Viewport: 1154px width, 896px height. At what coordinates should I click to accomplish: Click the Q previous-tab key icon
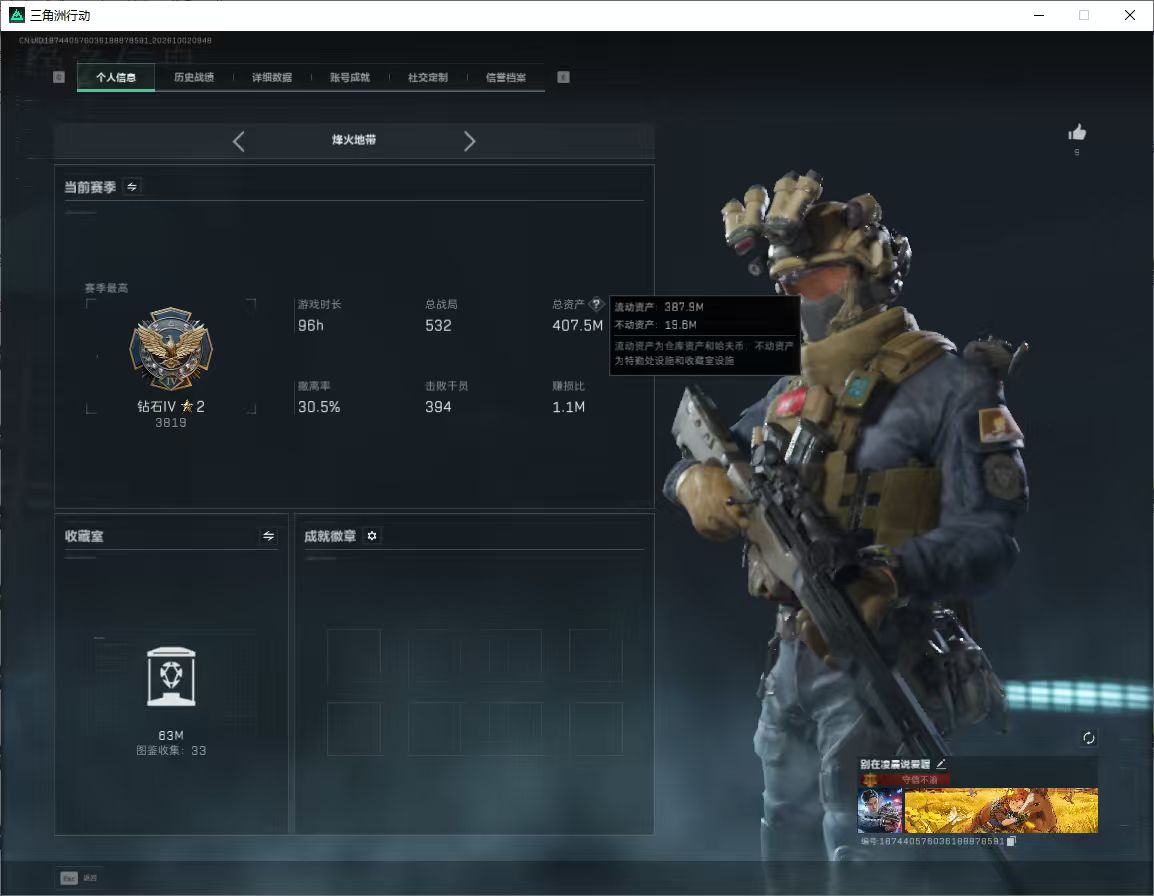[59, 77]
